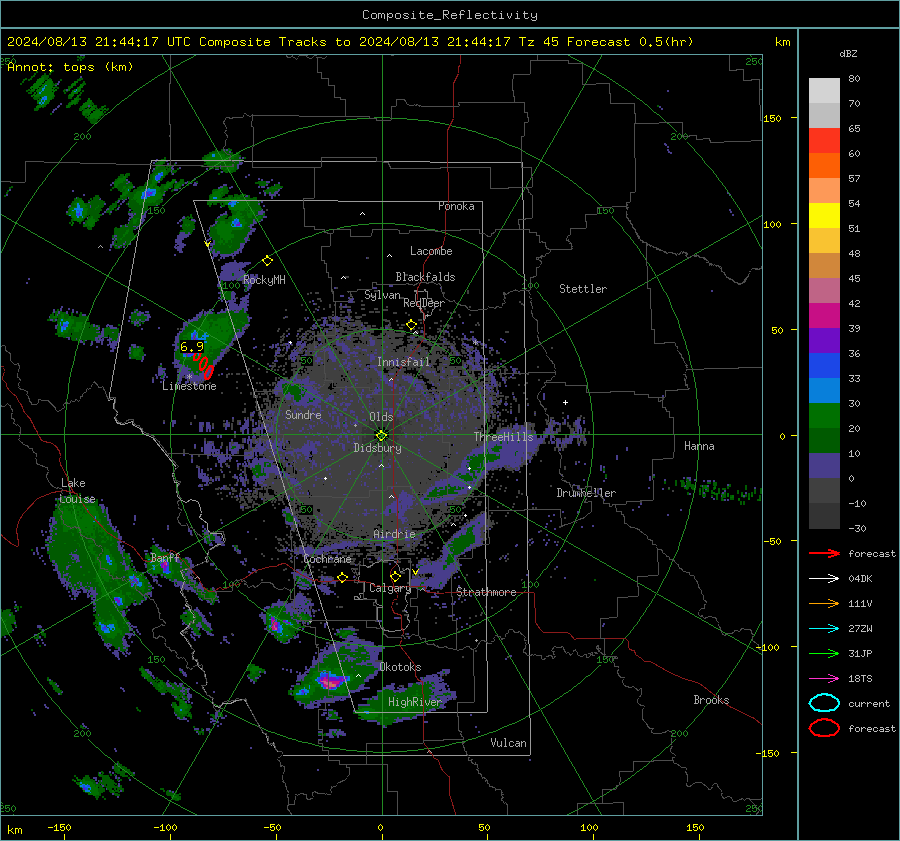Click the red forecast ellipse legend icon
This screenshot has height=841, width=900.
coord(824,728)
